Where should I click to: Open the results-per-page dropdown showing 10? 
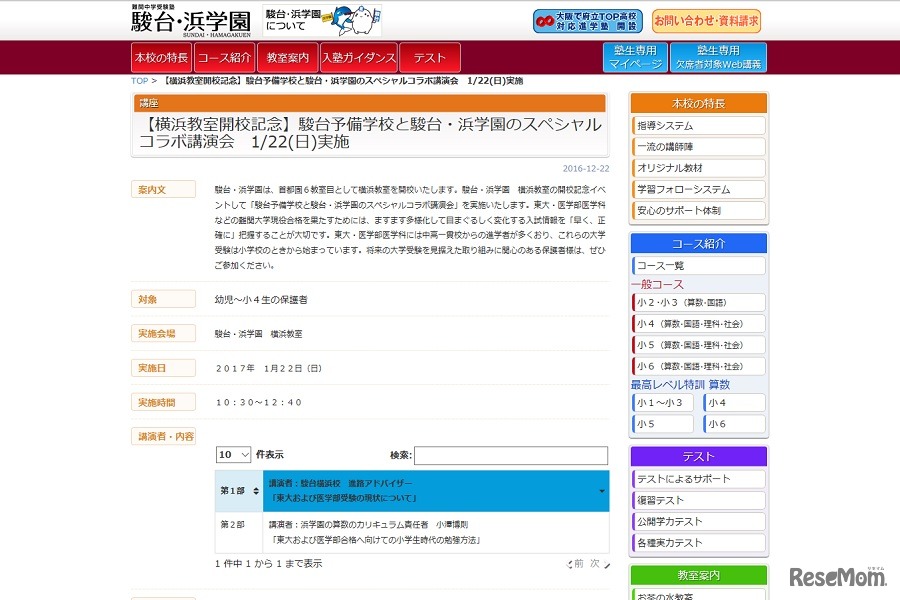point(233,455)
